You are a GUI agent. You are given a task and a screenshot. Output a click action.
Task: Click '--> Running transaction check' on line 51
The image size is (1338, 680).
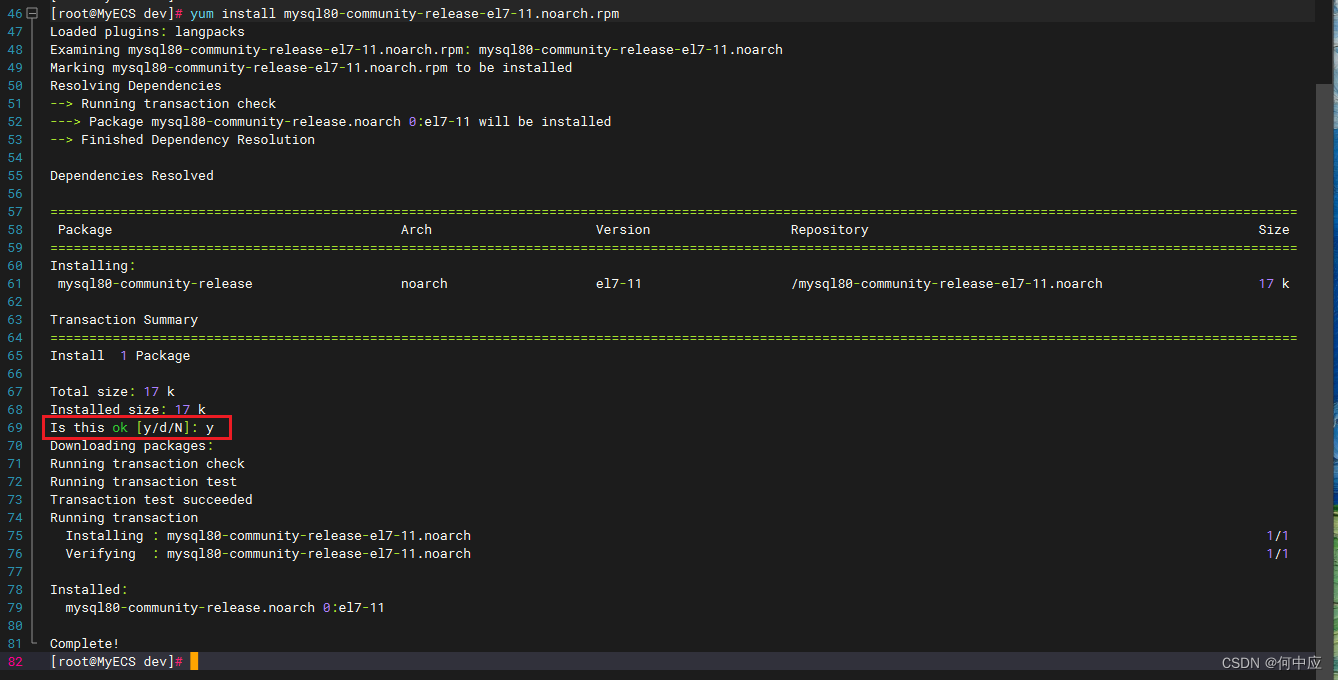pyautogui.click(x=163, y=104)
